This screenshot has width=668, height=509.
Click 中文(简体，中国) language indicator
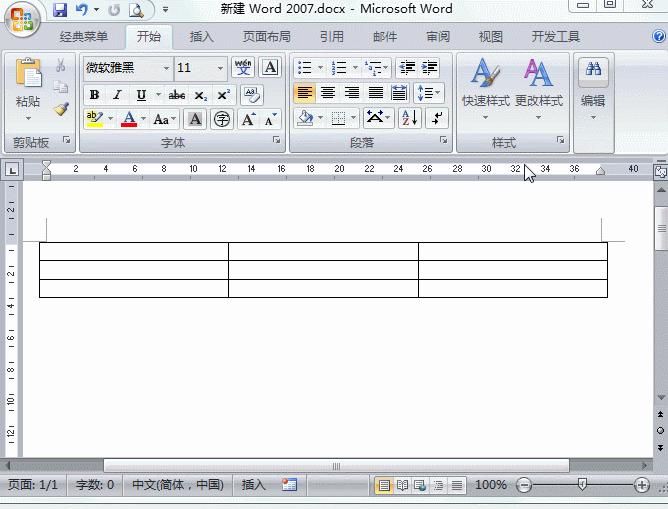[x=178, y=485]
